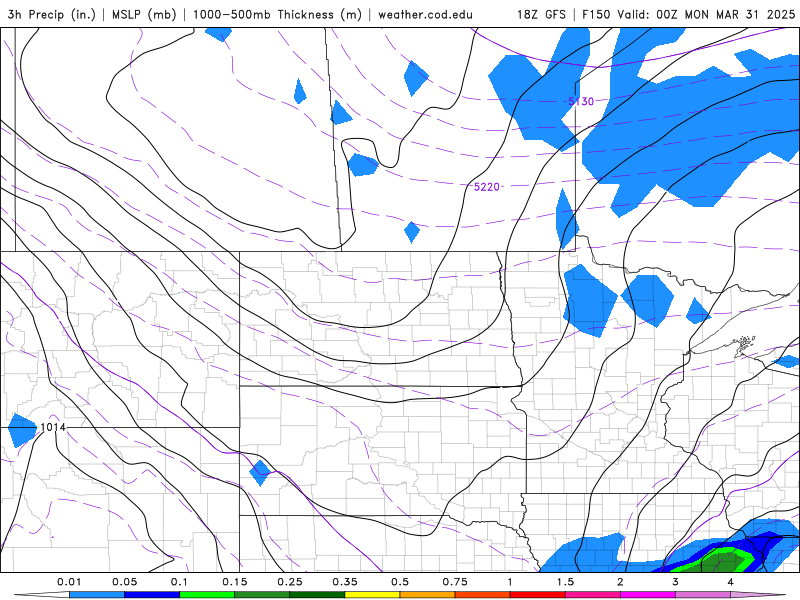The image size is (800, 600).
Task: Click the light blue 0.01–0.05 legend swatch
Action: [x=97, y=595]
